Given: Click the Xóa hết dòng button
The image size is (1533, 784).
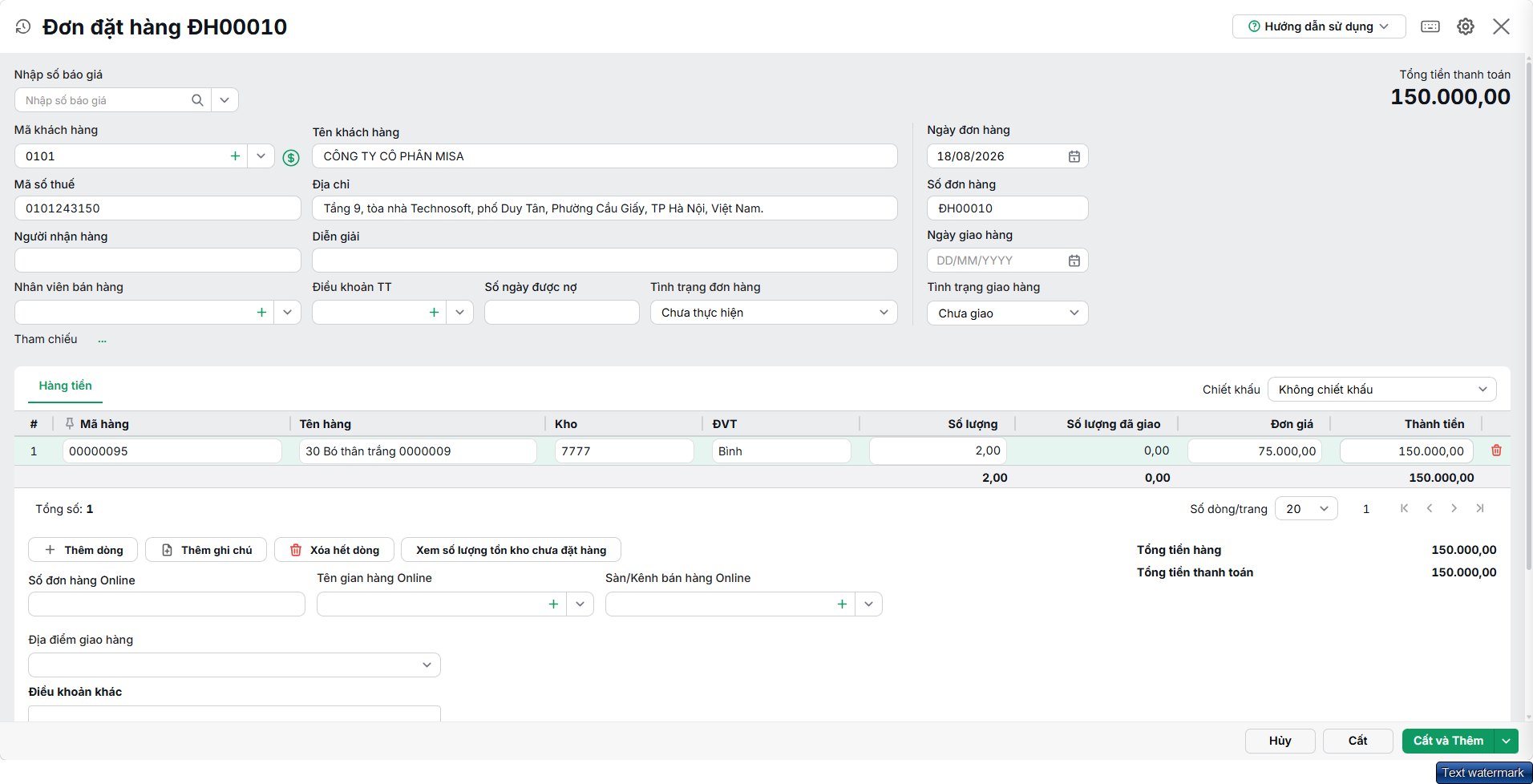Looking at the screenshot, I should tap(334, 550).
